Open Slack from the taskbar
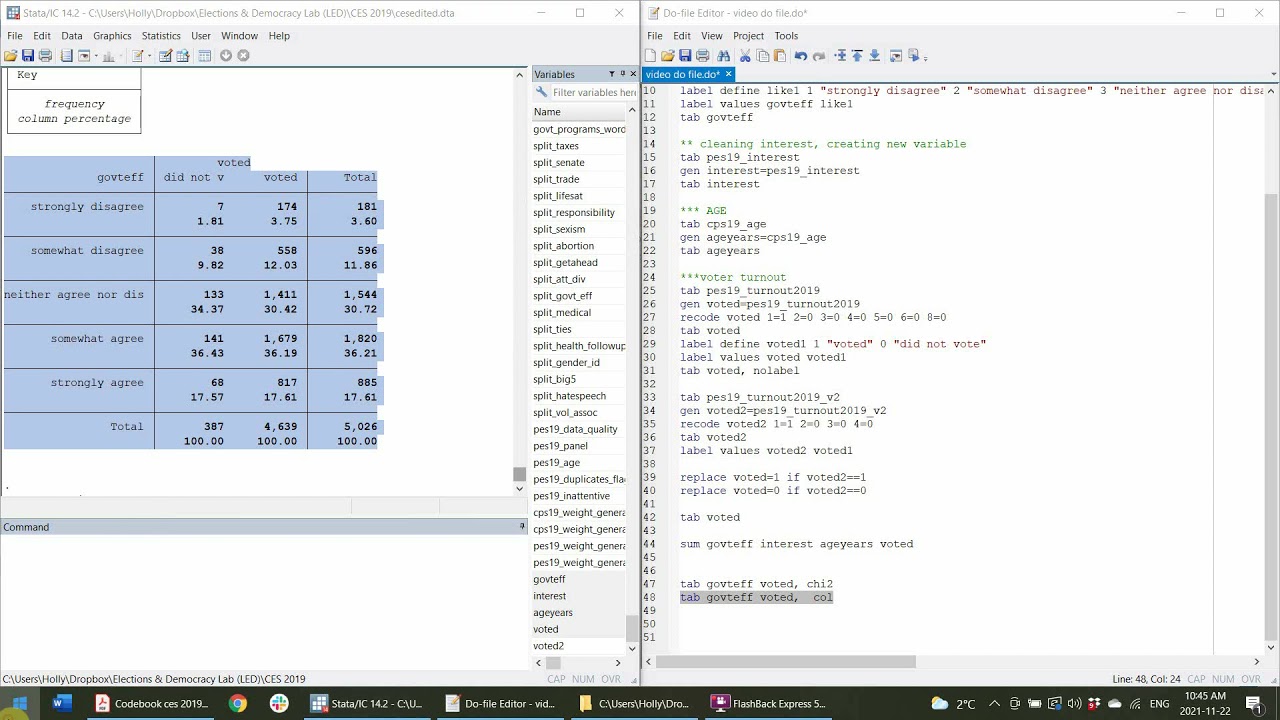The image size is (1280, 720). pyautogui.click(x=279, y=704)
